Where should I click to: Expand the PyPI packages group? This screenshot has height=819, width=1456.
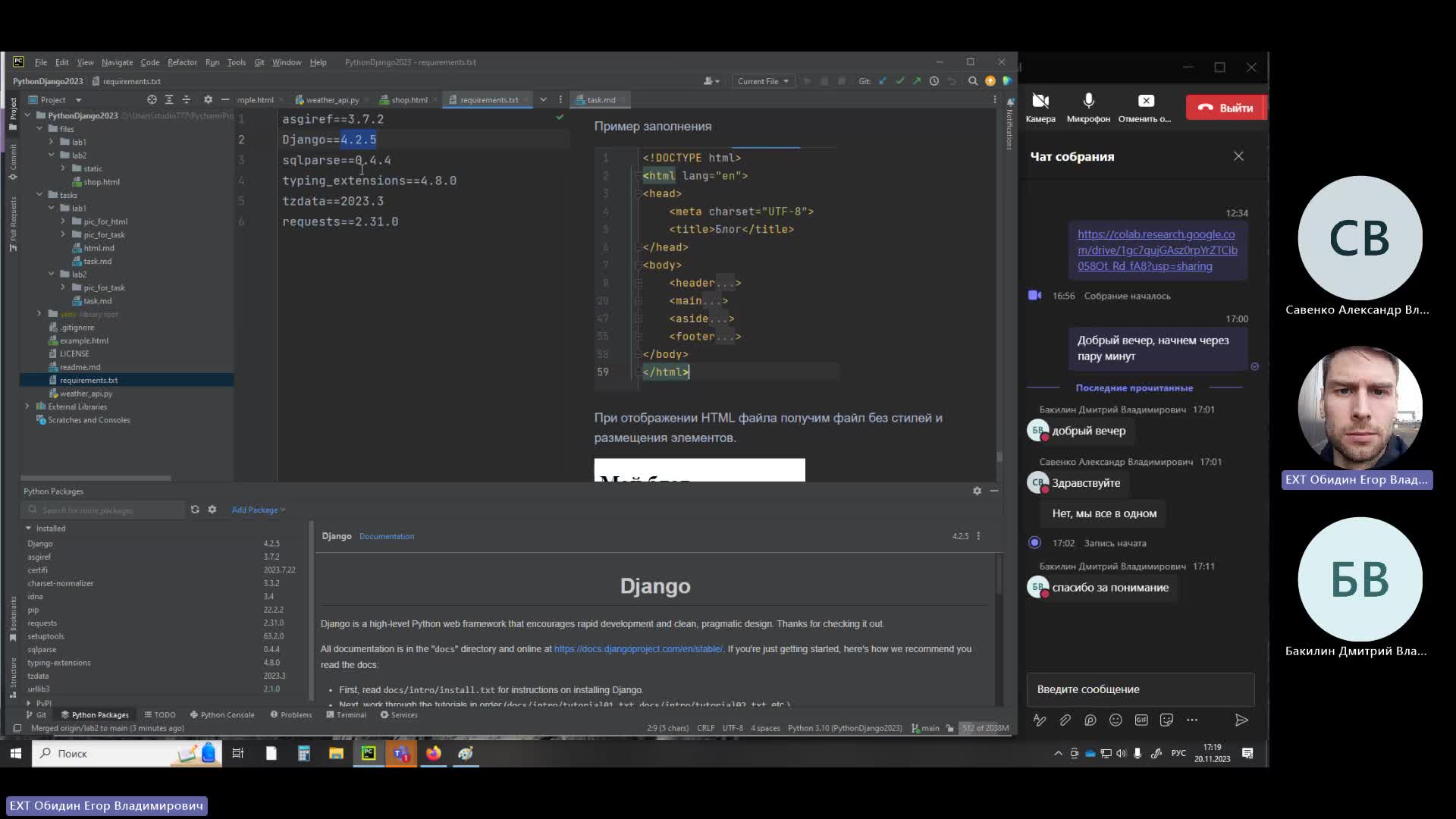point(29,703)
